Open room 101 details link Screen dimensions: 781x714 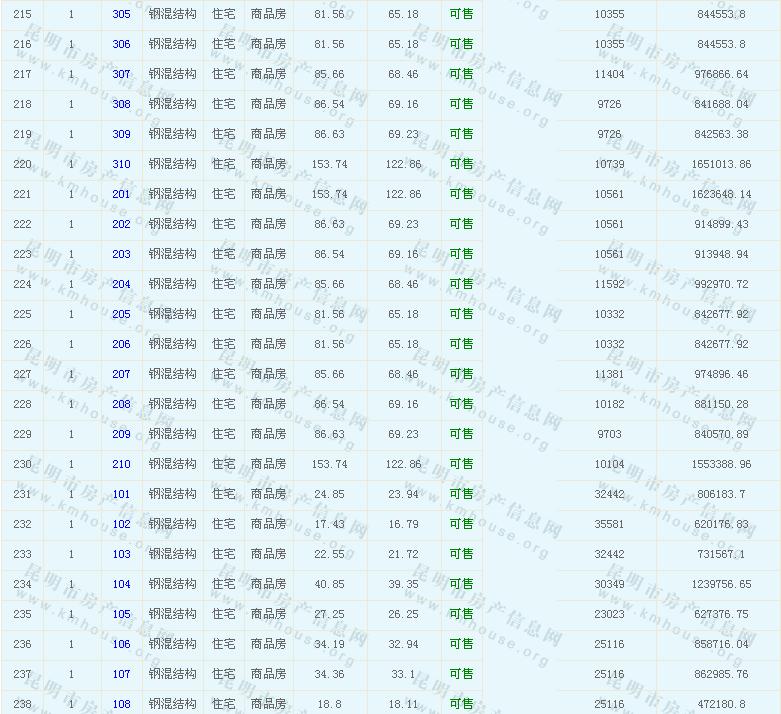(x=121, y=494)
